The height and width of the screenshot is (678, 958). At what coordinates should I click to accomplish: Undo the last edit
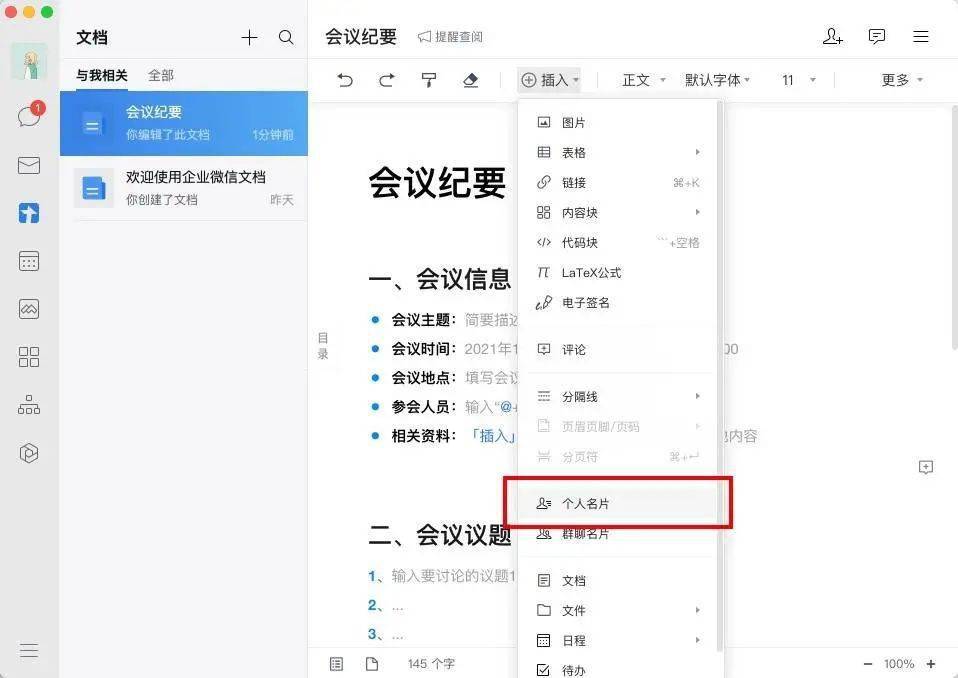pyautogui.click(x=345, y=79)
